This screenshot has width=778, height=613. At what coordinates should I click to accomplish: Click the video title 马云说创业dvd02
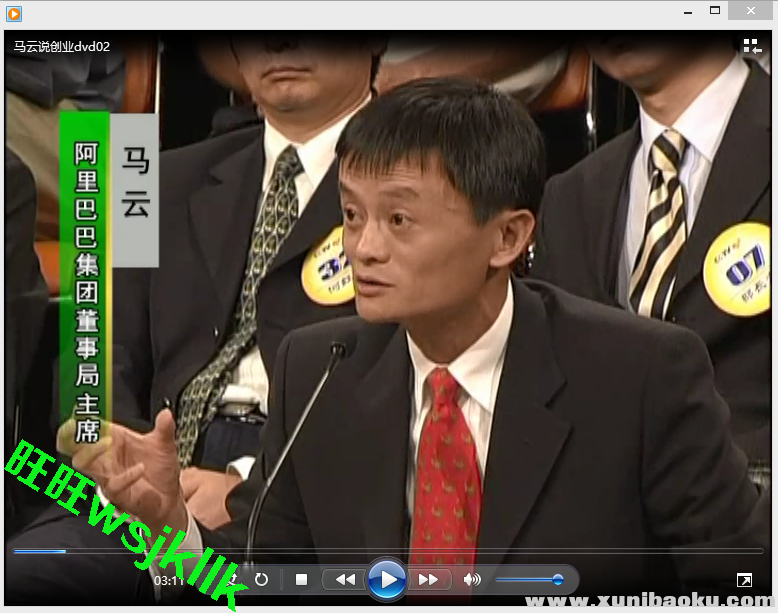pos(62,46)
